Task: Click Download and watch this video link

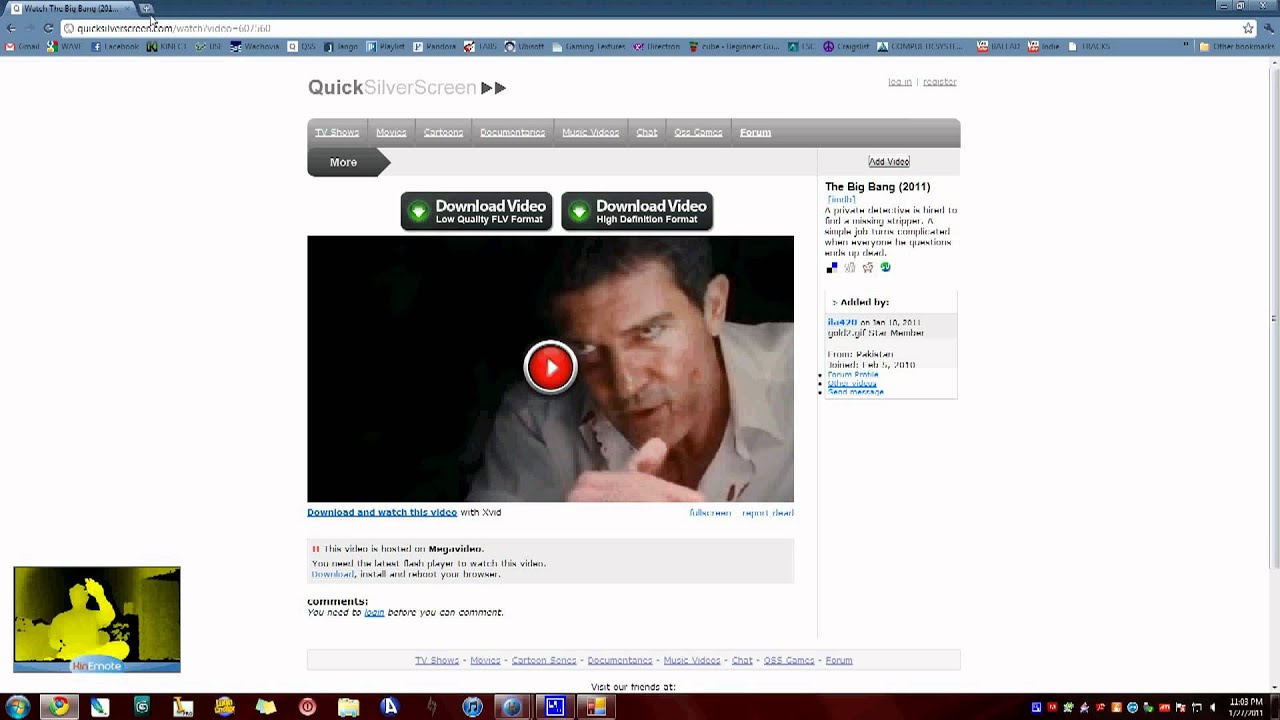Action: 382,512
